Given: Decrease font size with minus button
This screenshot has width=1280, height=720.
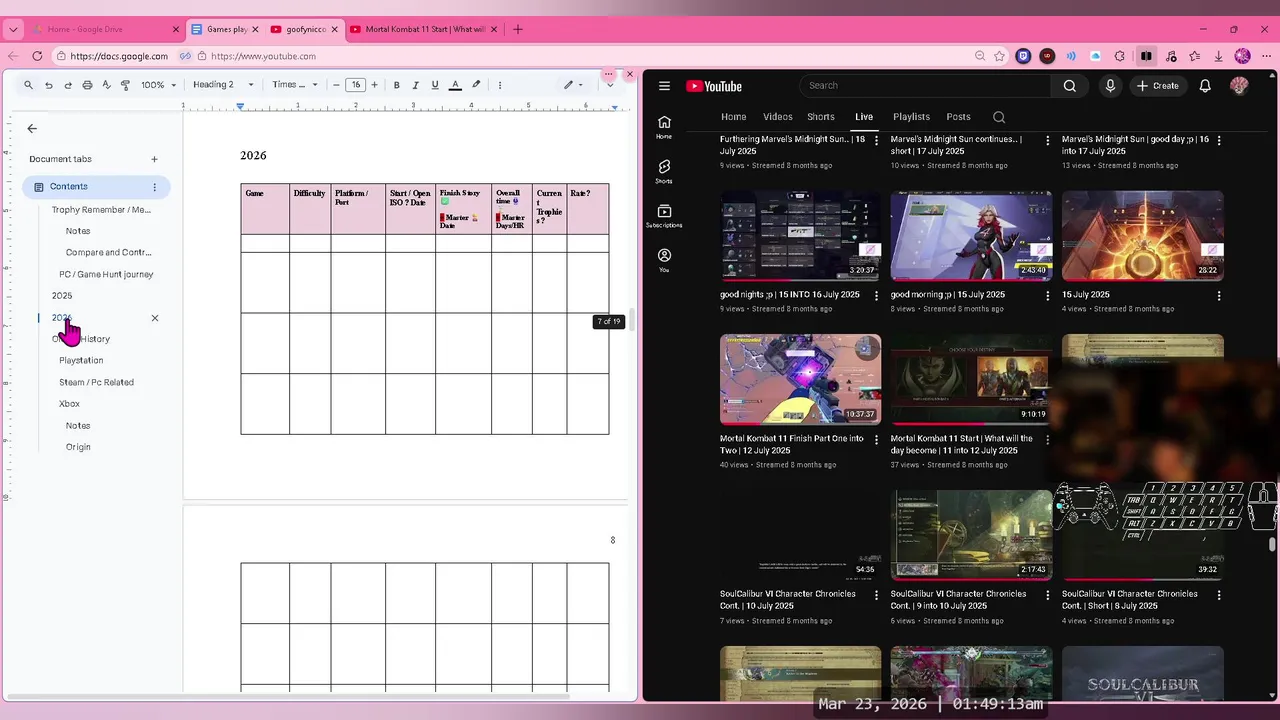Looking at the screenshot, I should (336, 85).
